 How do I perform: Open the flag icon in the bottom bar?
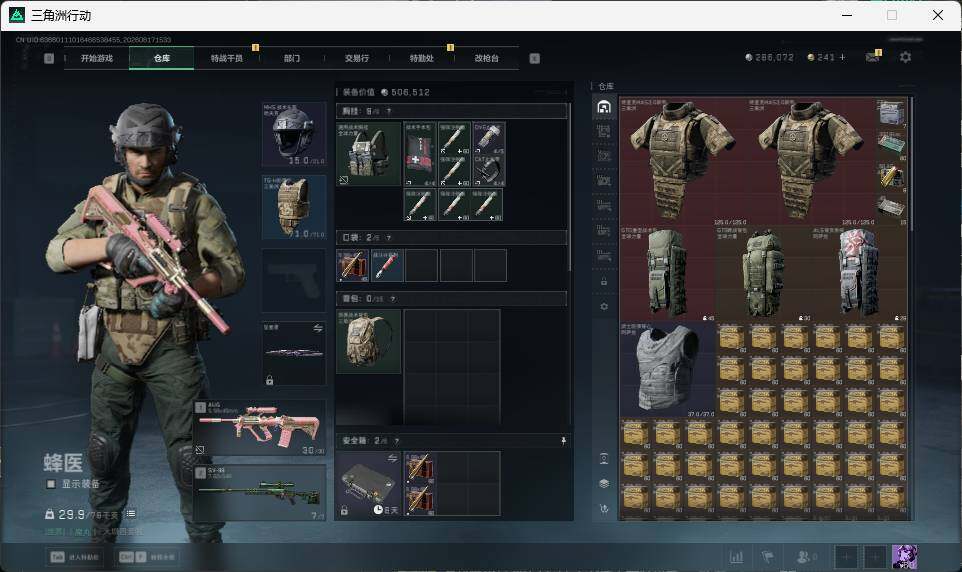pos(768,557)
